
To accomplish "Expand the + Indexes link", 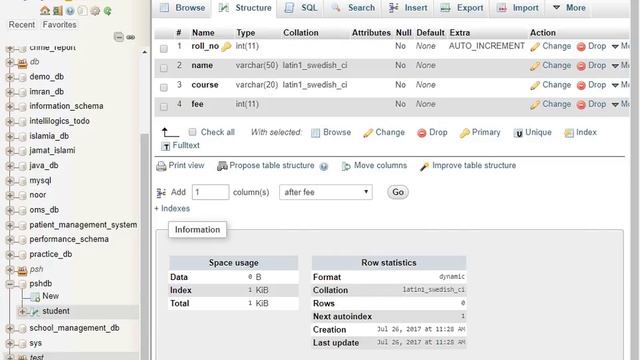I will tap(172, 209).
